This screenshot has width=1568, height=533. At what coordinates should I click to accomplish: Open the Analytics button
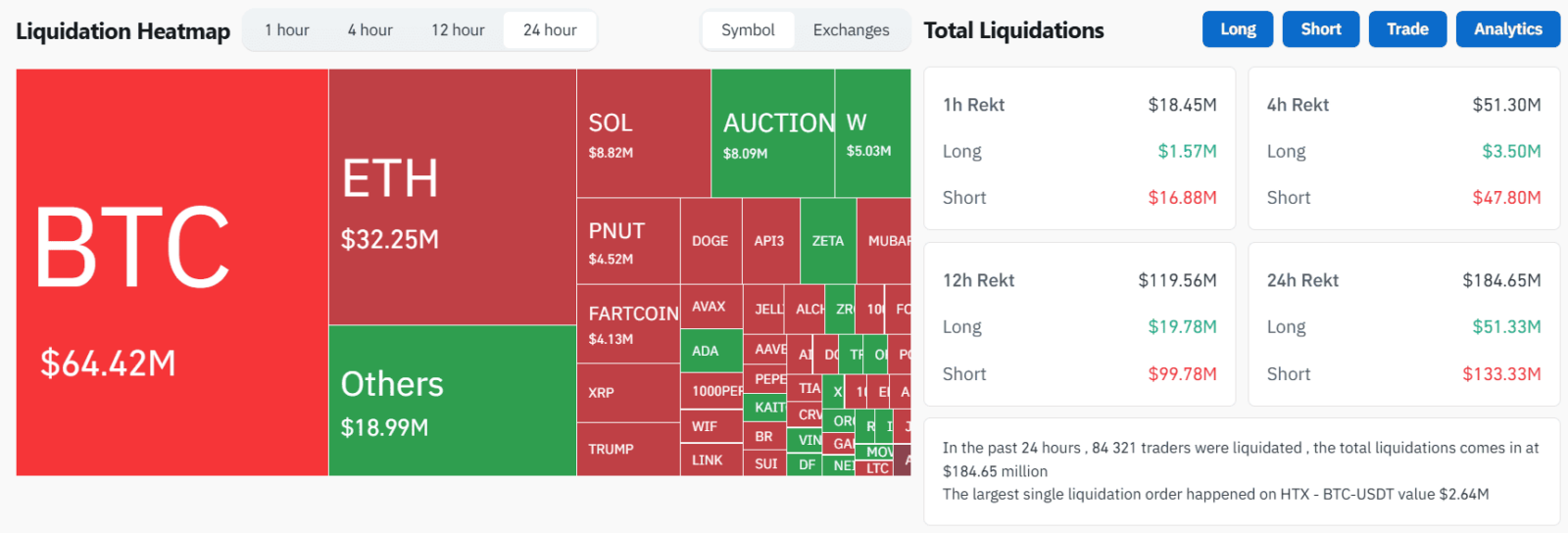(x=1508, y=29)
